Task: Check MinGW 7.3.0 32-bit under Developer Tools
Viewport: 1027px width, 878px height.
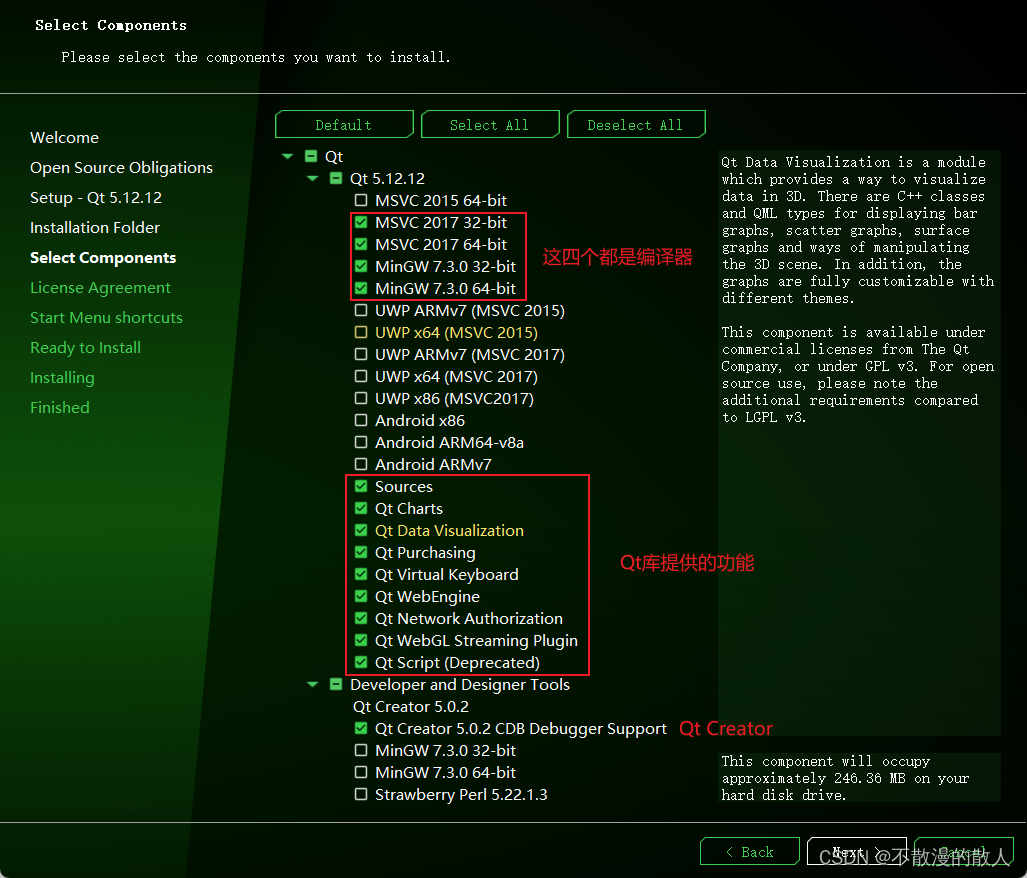Action: [361, 750]
